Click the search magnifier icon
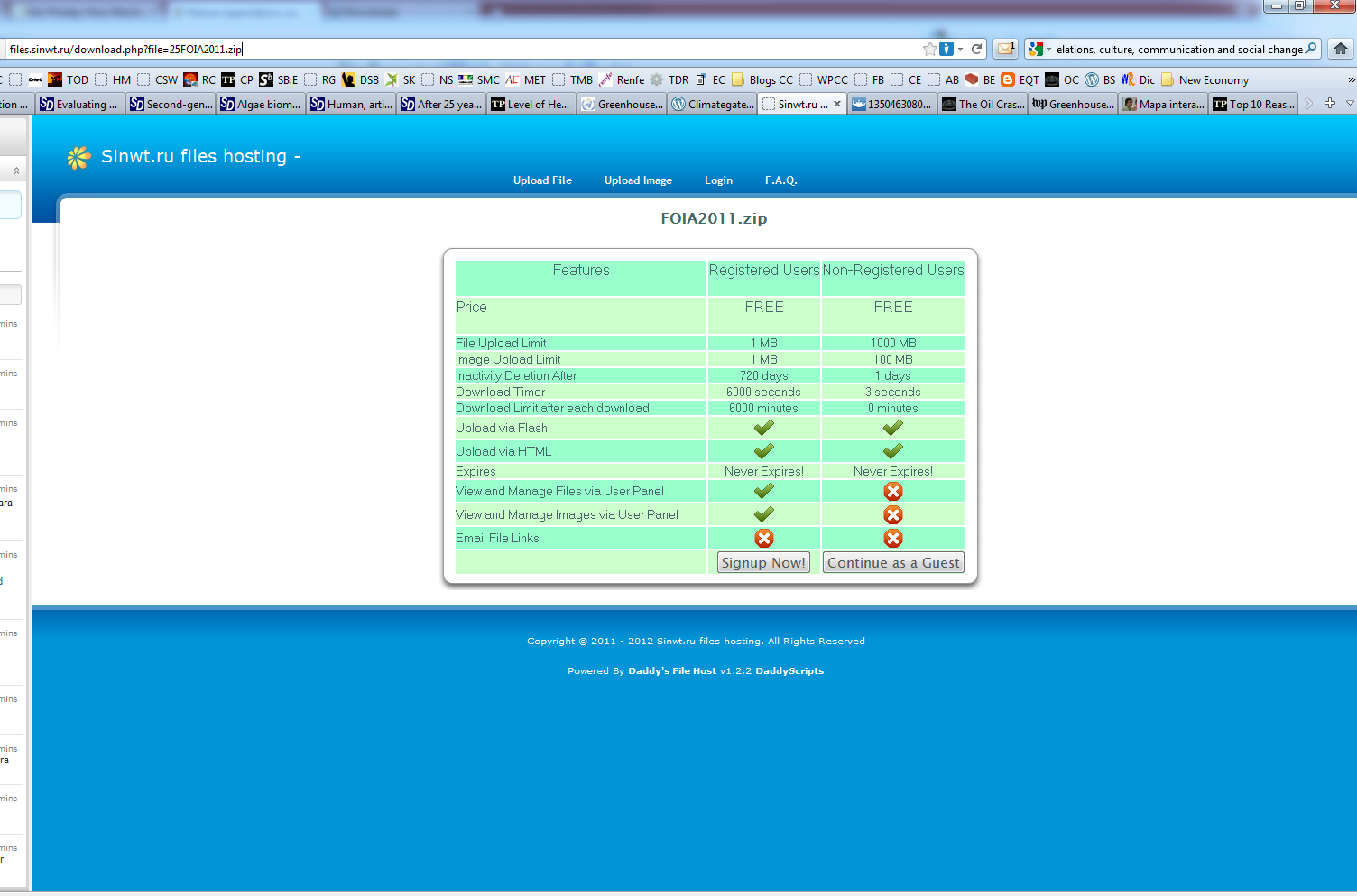 click(x=1311, y=49)
